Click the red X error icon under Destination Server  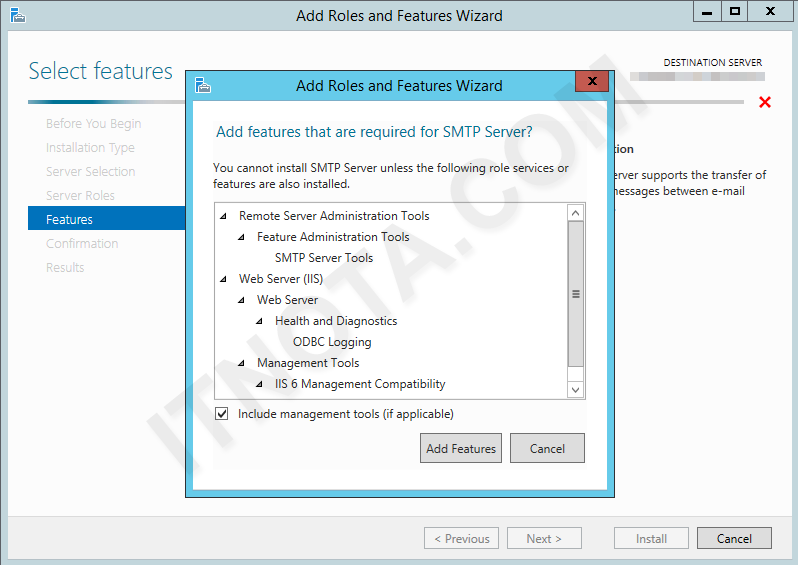pos(764,102)
